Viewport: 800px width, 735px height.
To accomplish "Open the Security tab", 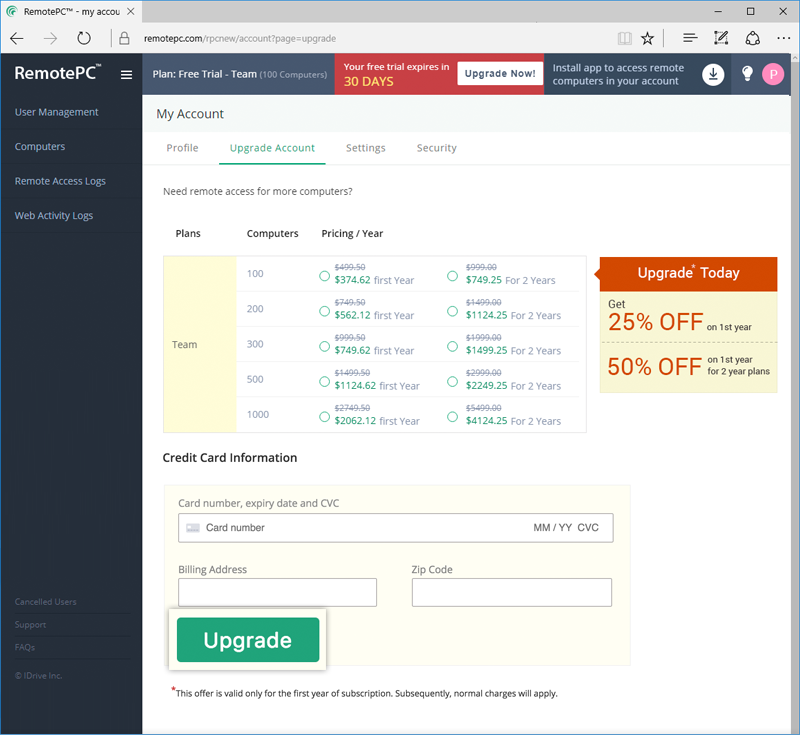I will 436,148.
